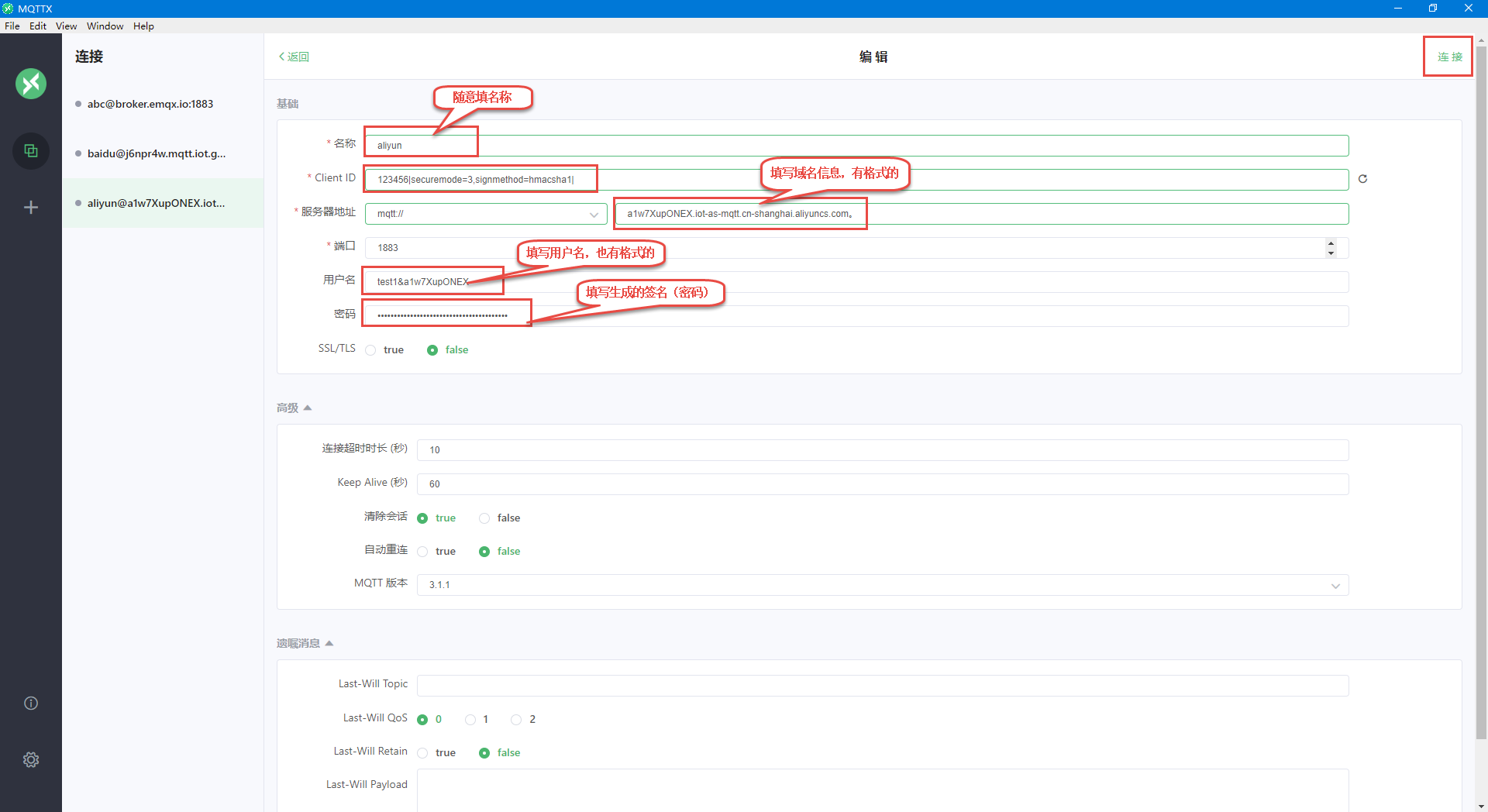
Task: Add a new connection with the plus icon
Action: [31, 207]
